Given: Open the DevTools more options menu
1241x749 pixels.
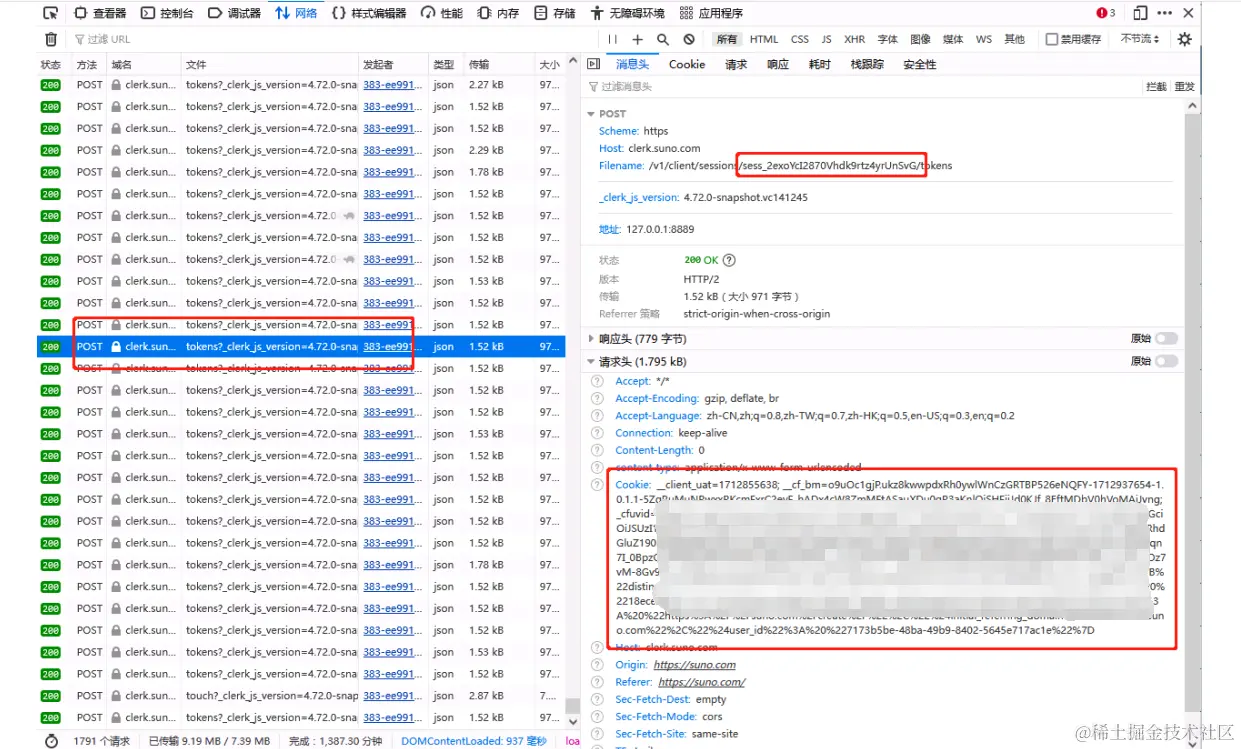Looking at the screenshot, I should pyautogui.click(x=1164, y=13).
